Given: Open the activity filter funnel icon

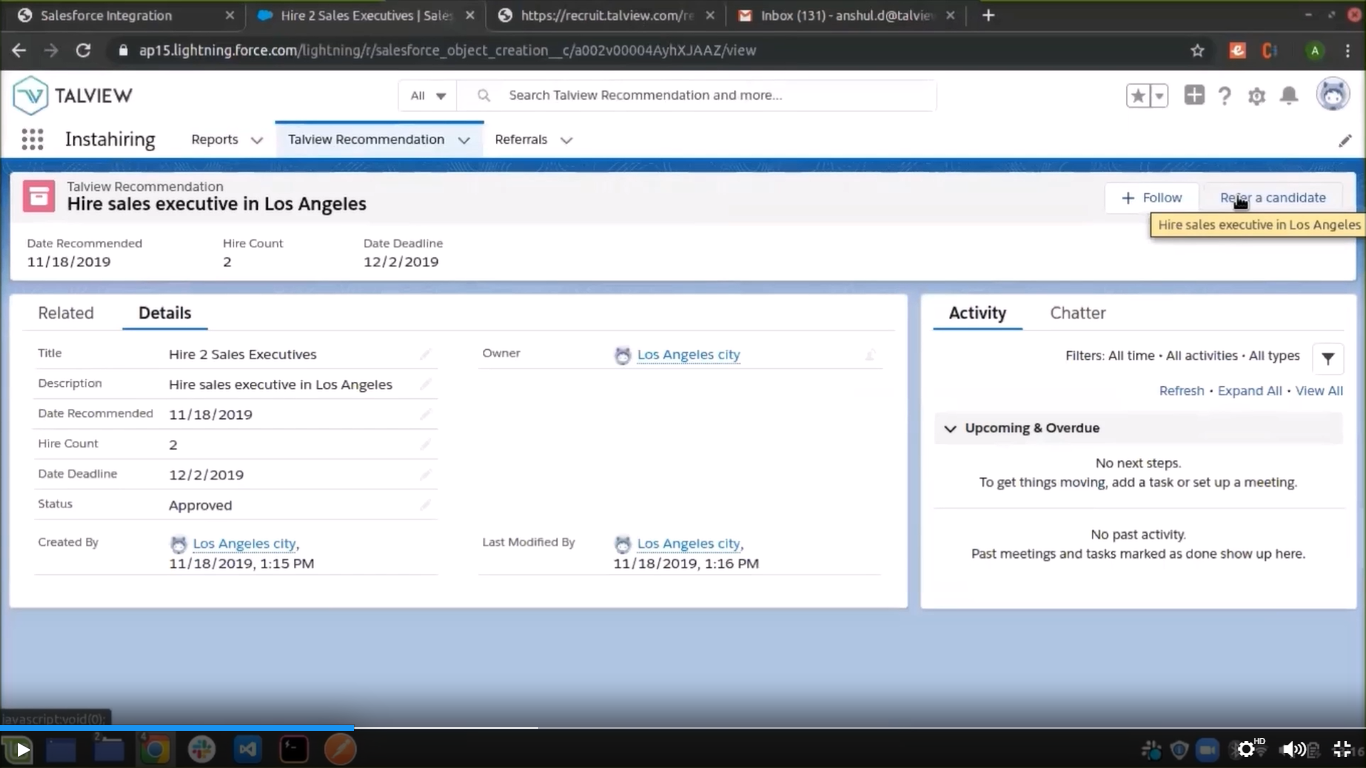Looking at the screenshot, I should (x=1328, y=358).
